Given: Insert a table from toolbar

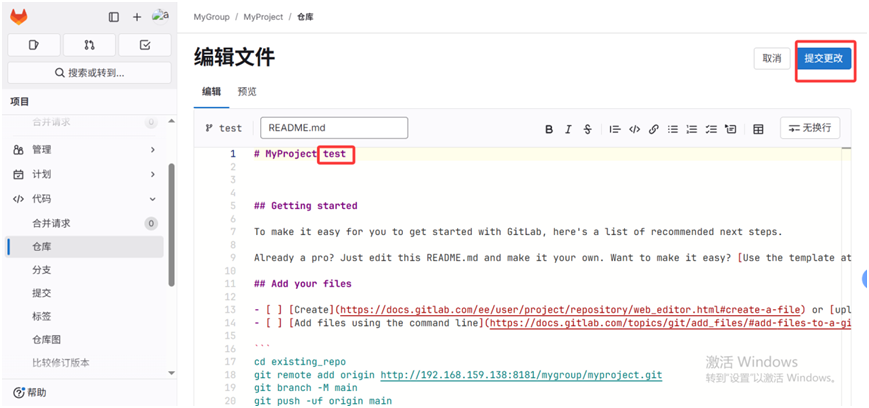Looking at the screenshot, I should click(x=758, y=129).
